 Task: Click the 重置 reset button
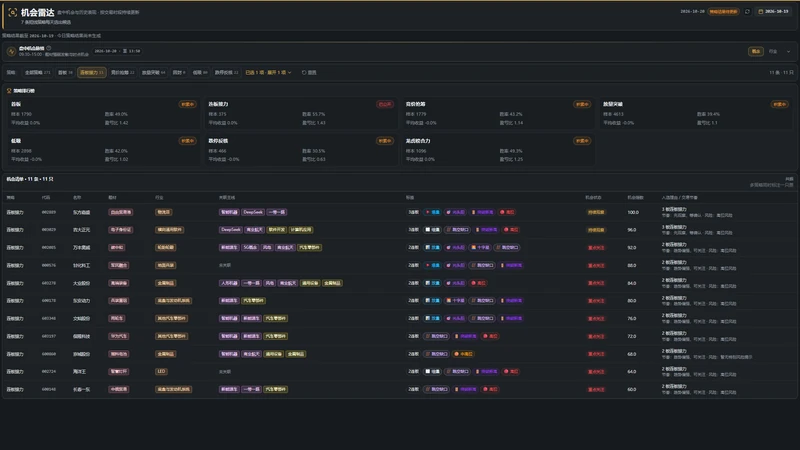coord(309,72)
